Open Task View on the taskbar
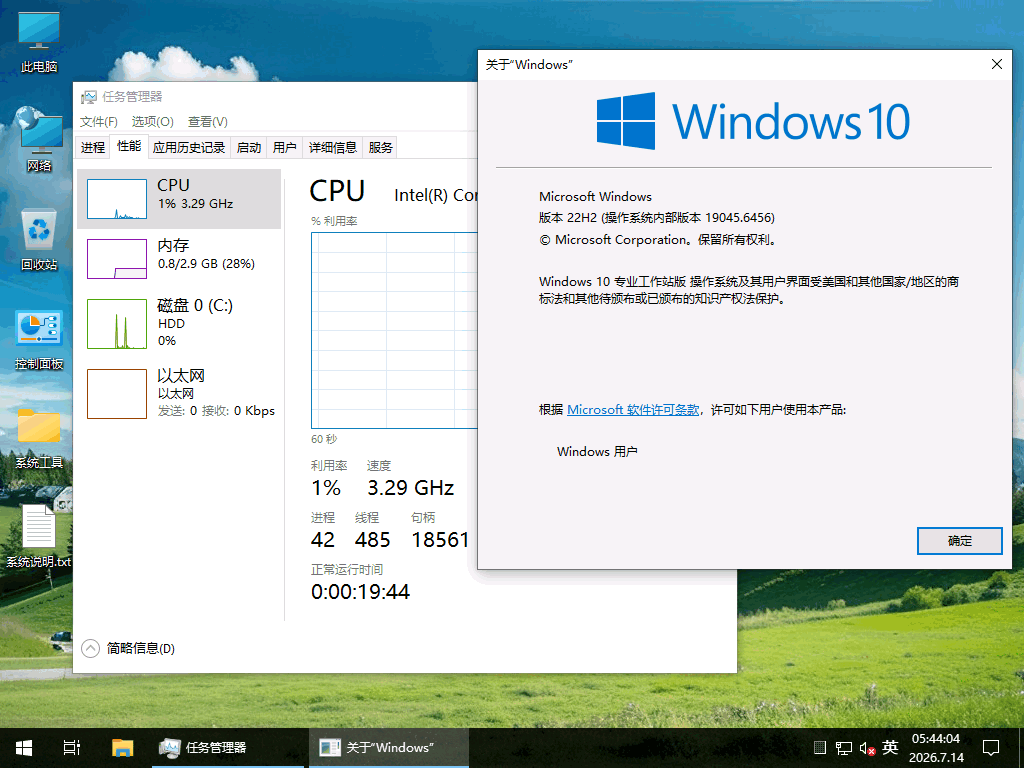The image size is (1024, 768). (72, 748)
